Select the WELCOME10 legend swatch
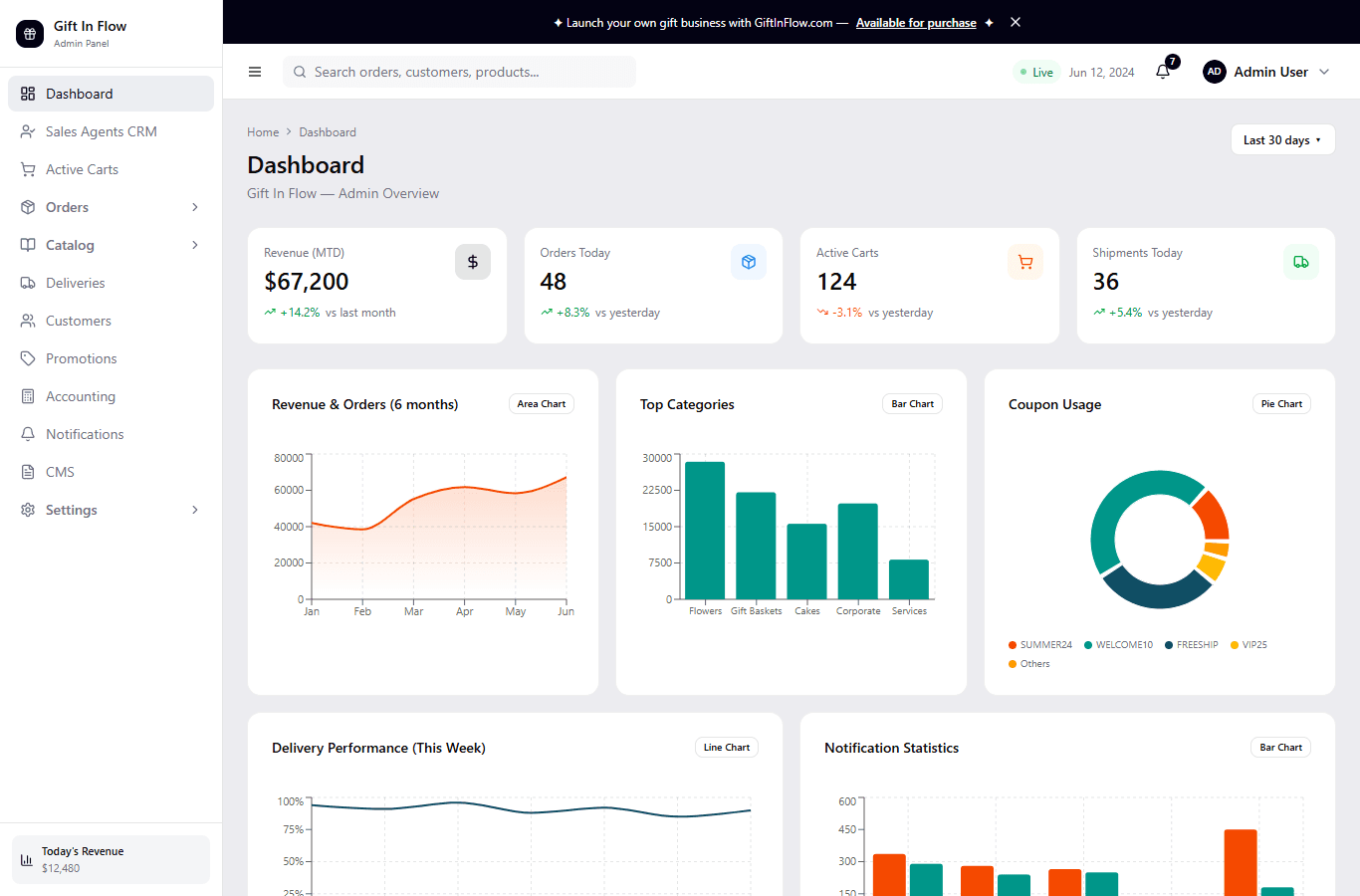The image size is (1360, 896). coord(1088,645)
